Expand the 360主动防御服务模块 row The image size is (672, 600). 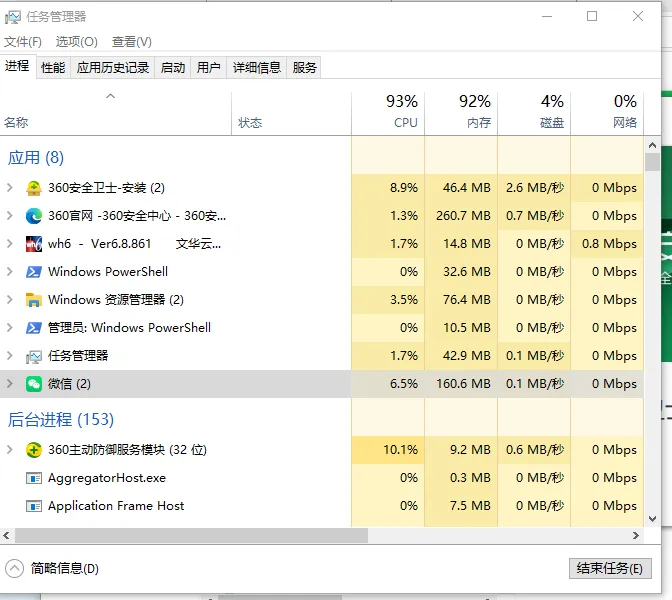tap(9, 449)
